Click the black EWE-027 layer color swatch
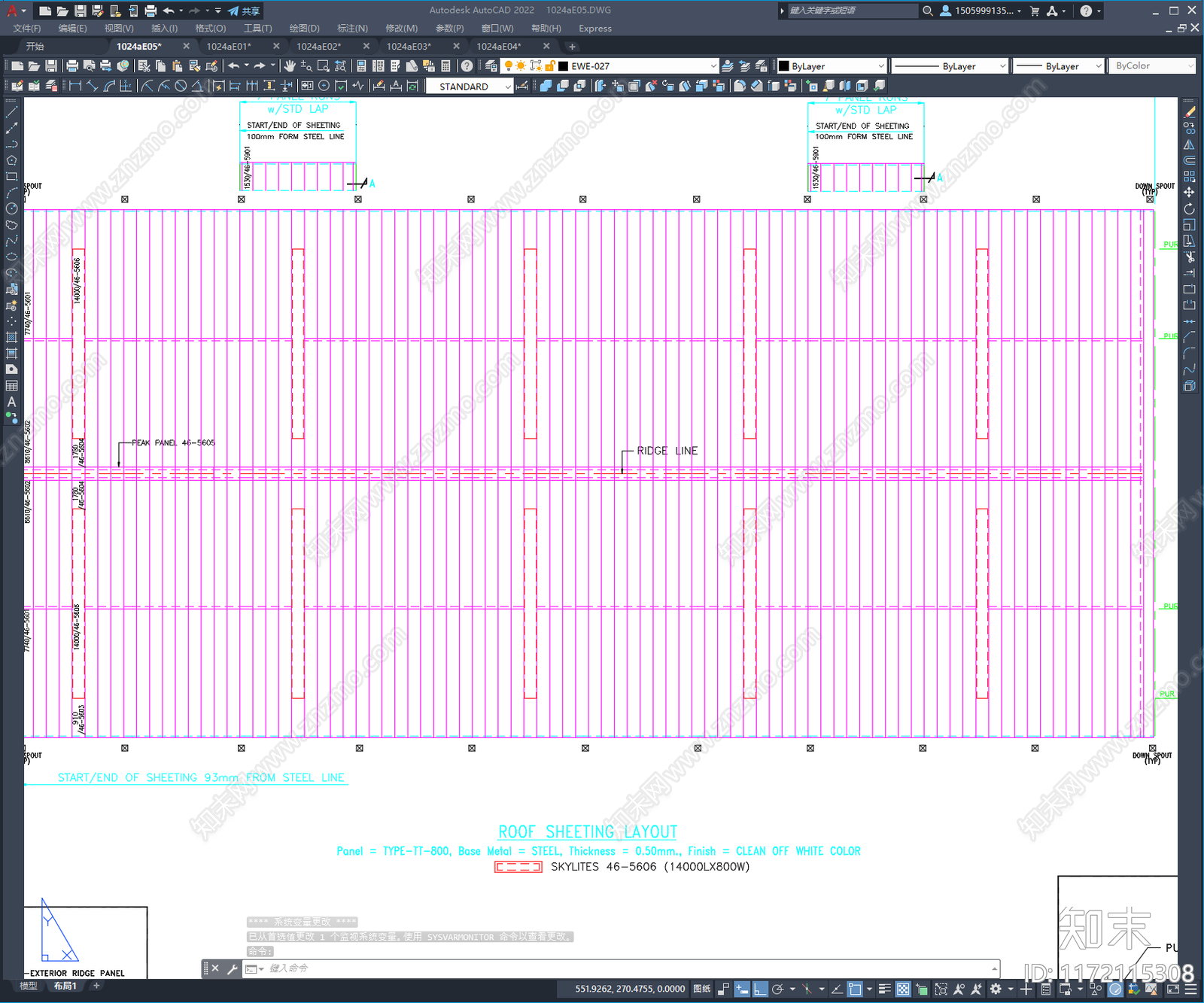Image resolution: width=1204 pixels, height=1003 pixels. [x=563, y=66]
